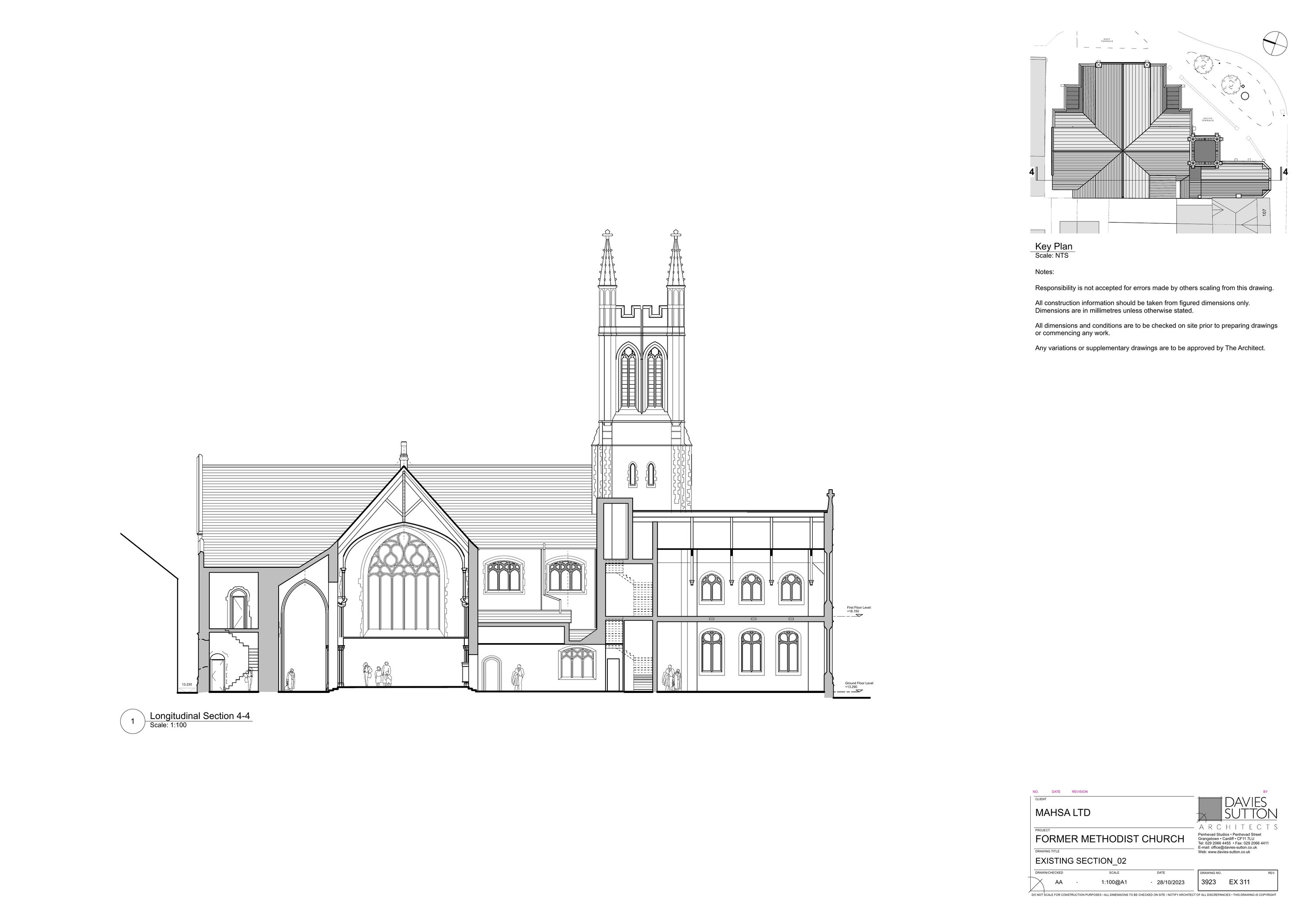This screenshot has width=1308, height=924.
Task: Click the circled section number 1 marker
Action: click(133, 721)
